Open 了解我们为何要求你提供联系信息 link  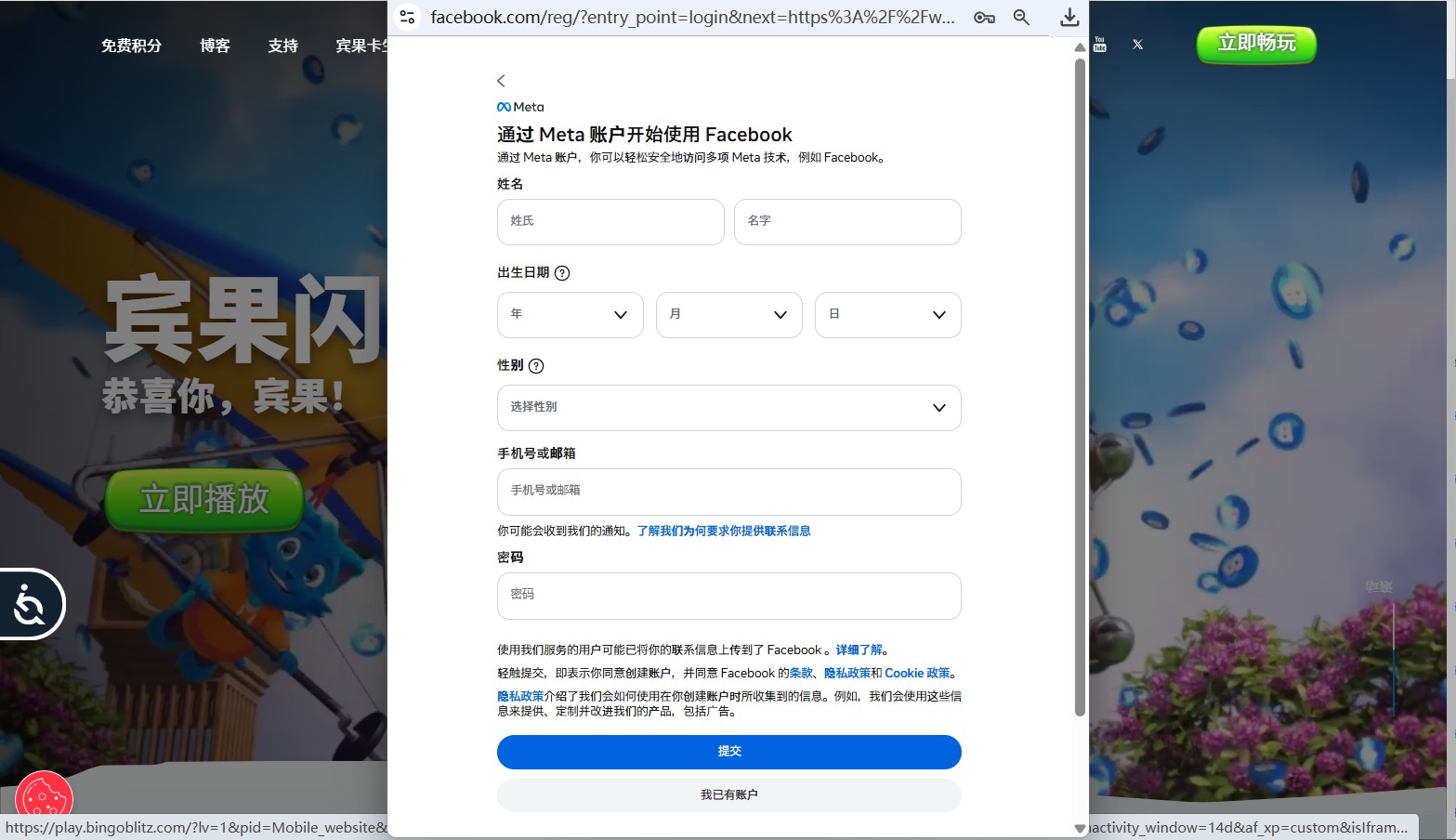click(724, 532)
